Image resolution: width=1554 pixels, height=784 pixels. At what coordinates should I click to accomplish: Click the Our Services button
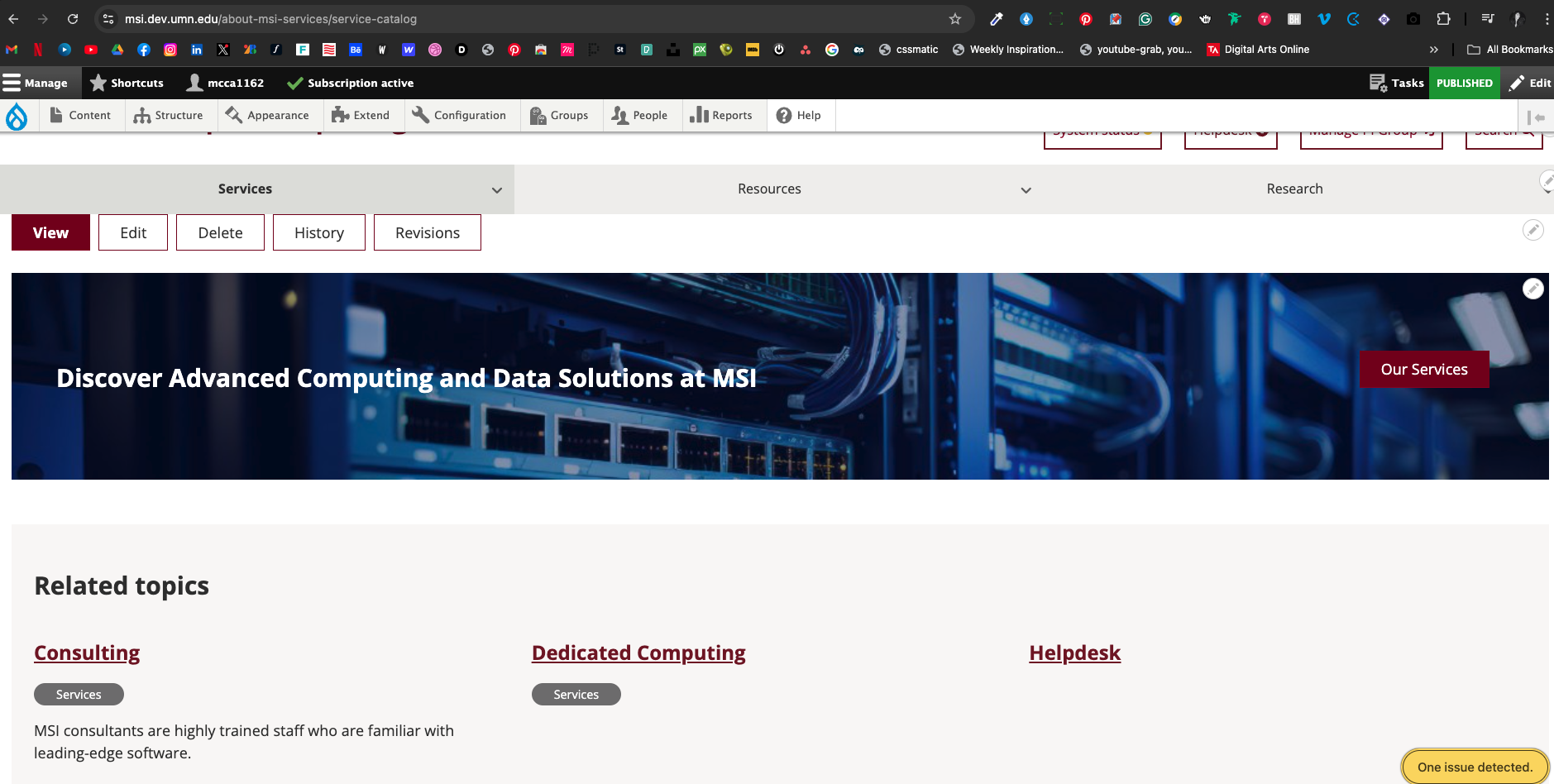(x=1423, y=370)
